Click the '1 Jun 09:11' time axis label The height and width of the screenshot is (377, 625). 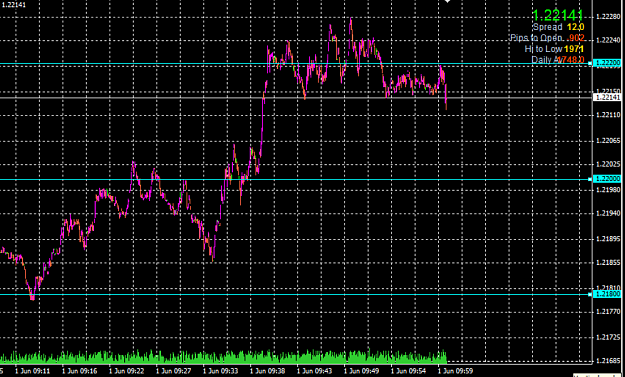(33, 371)
